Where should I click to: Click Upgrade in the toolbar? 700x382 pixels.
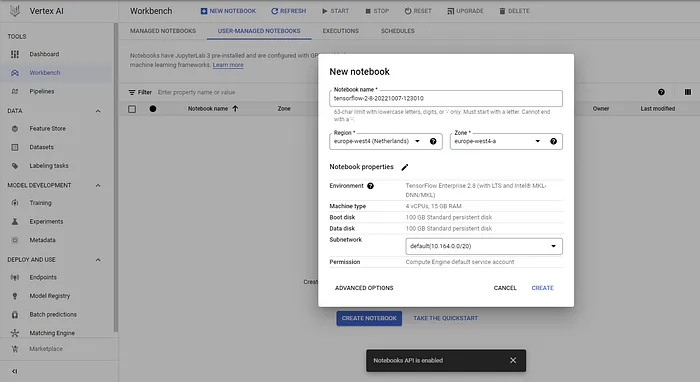coord(465,11)
